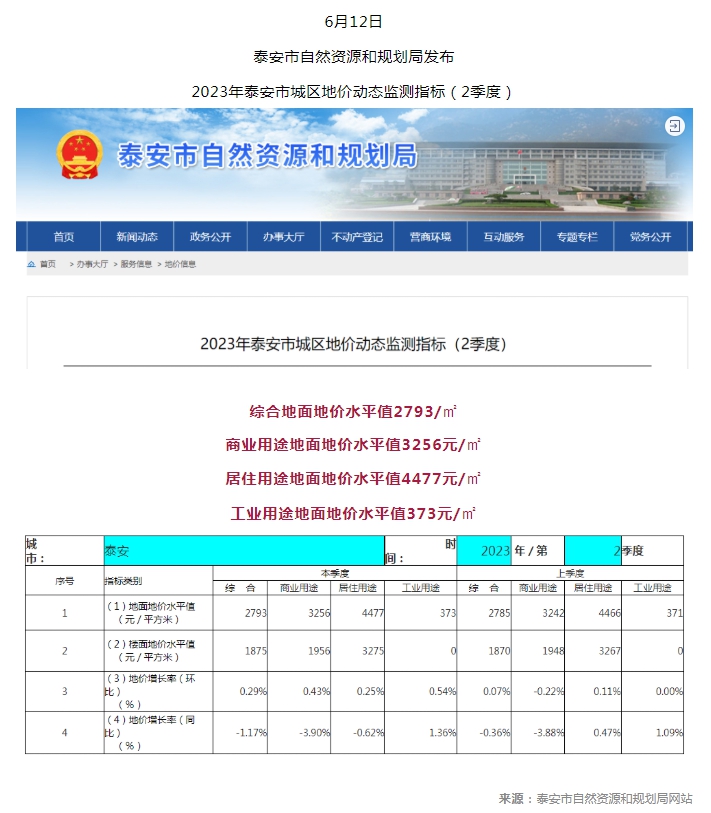Click the 泰安市自然资源和规划局 banner title
Screen dimensions: 711x813
click(268, 155)
